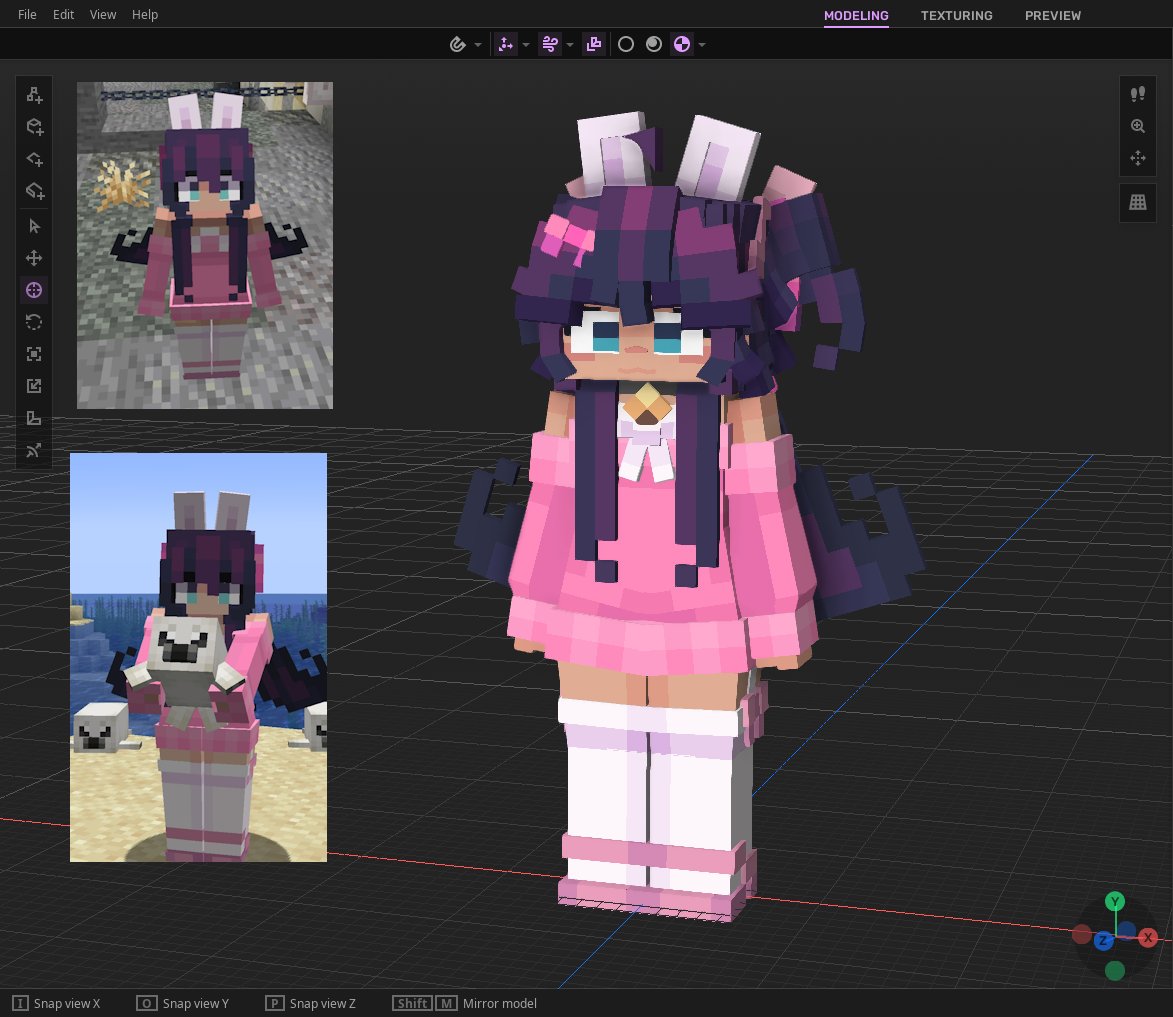1173x1017 pixels.
Task: Click the Snap view Y hint
Action: click(183, 1004)
